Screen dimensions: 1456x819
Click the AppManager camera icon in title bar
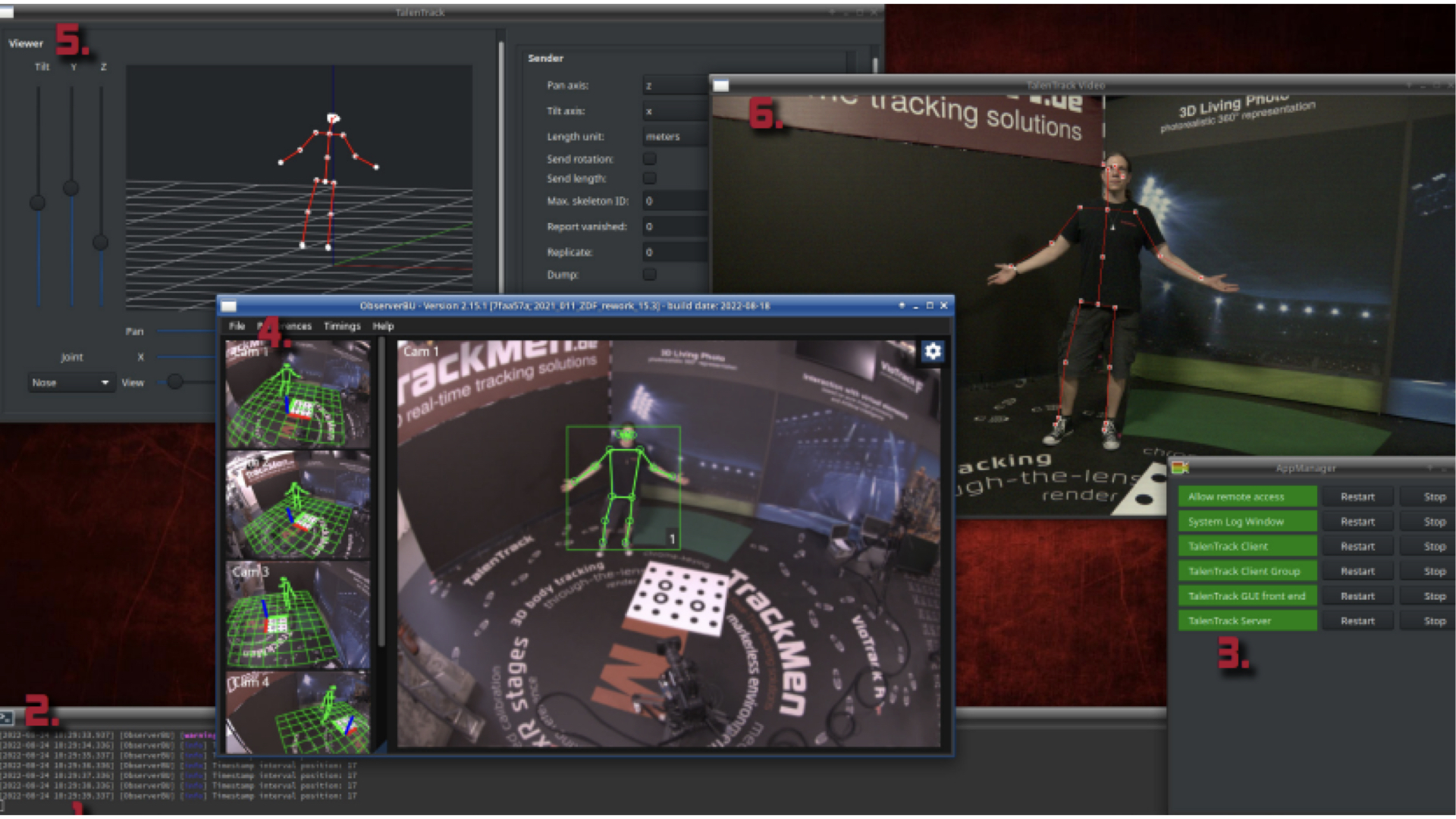coord(1179,468)
